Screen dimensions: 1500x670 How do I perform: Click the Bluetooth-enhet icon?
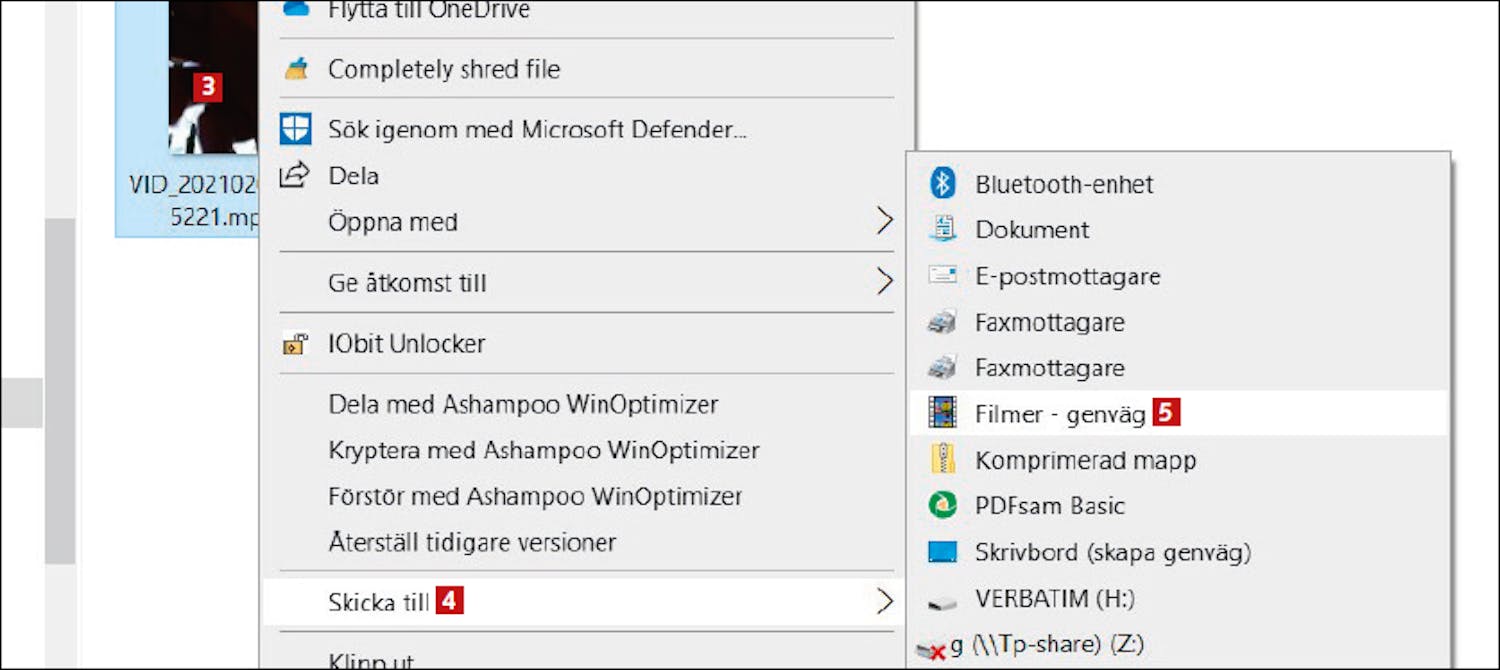pos(942,183)
